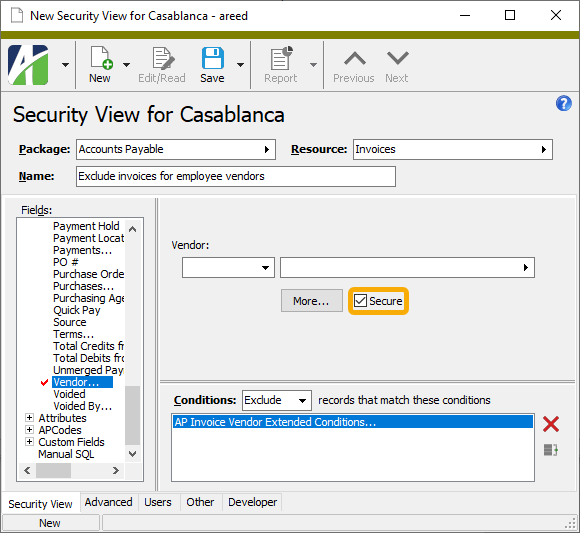Open the Package lookup arrow
This screenshot has height=533, width=580.
tap(267, 149)
